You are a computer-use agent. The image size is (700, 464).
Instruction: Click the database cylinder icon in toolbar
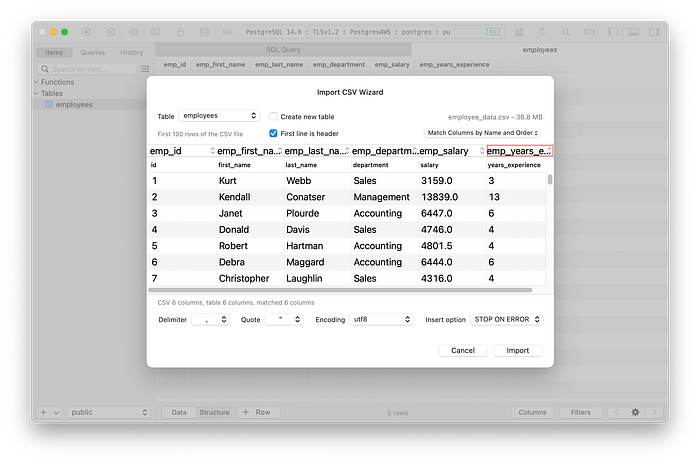coord(204,32)
